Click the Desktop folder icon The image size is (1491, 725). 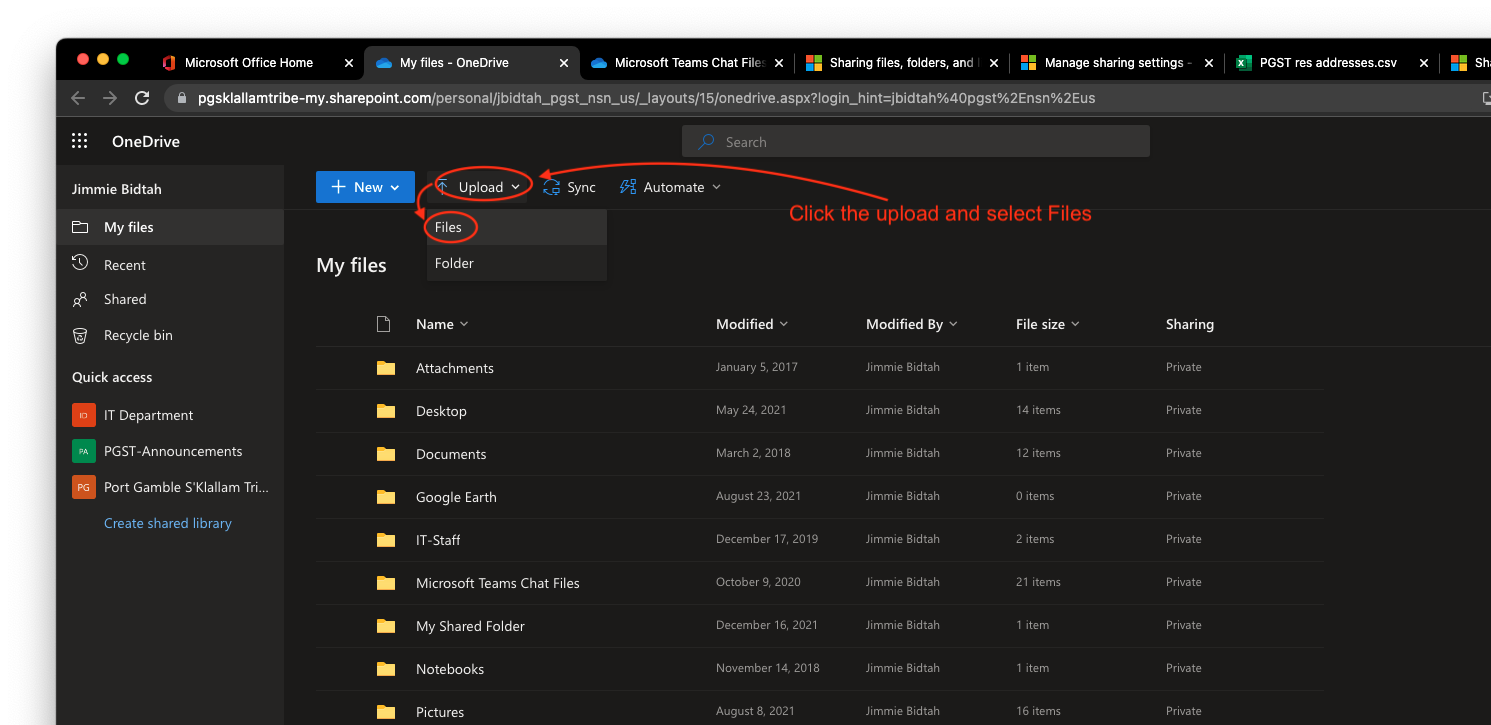[386, 411]
